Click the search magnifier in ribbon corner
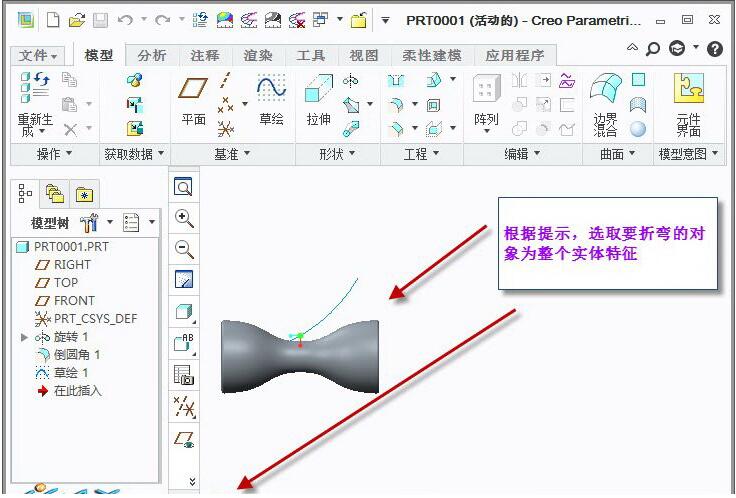This screenshot has height=498, width=736. pyautogui.click(x=652, y=48)
